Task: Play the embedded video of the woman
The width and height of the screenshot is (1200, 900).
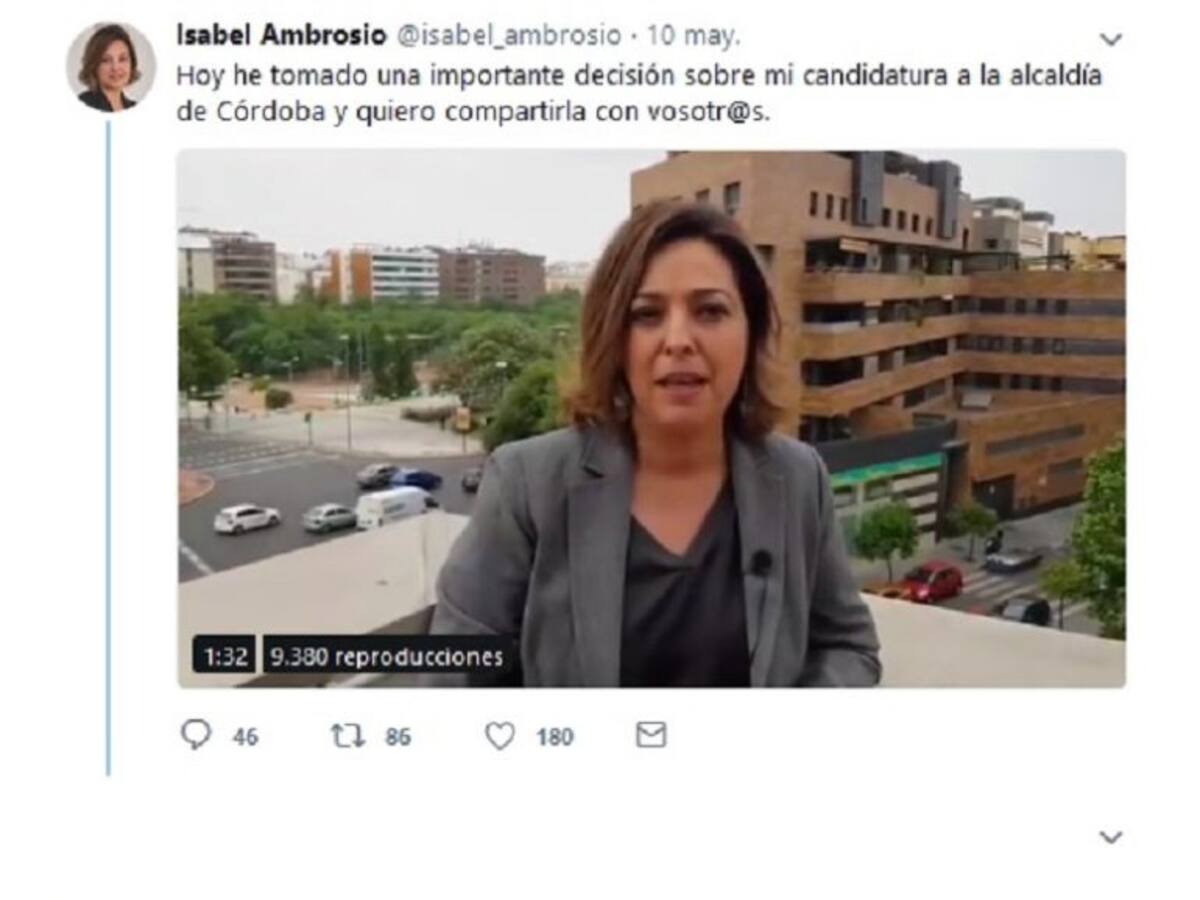Action: click(x=651, y=419)
